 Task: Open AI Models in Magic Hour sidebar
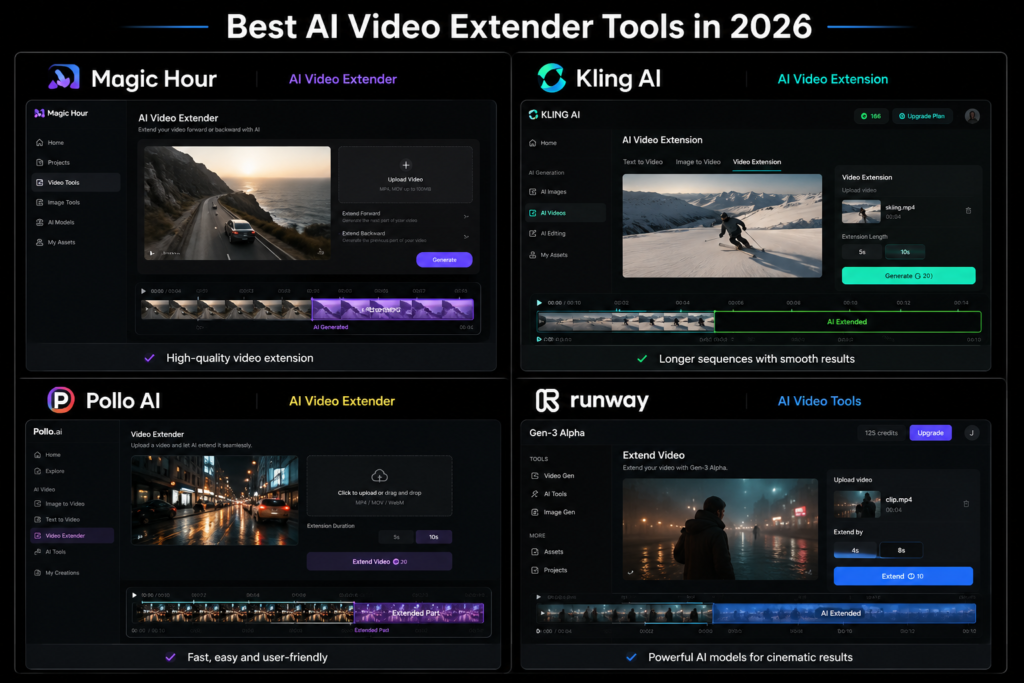(56, 222)
